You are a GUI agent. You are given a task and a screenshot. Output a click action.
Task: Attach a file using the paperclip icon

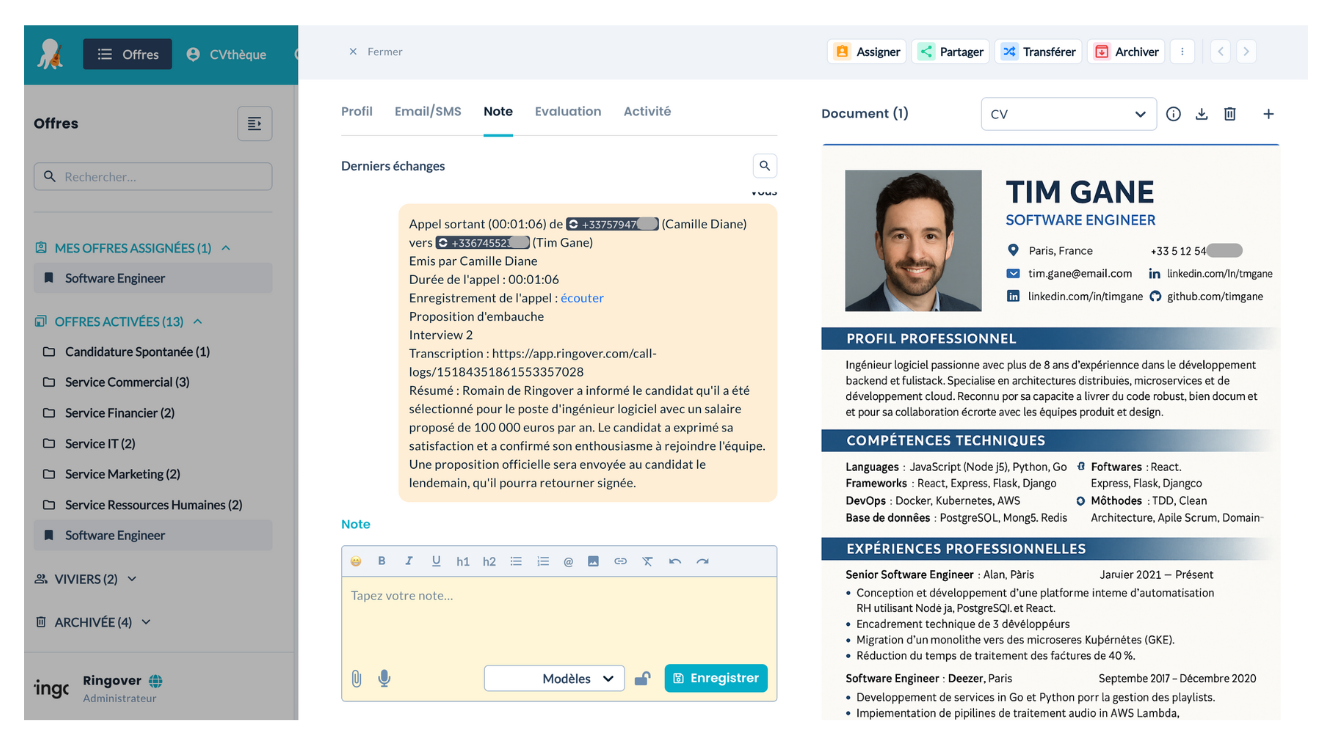coord(356,679)
